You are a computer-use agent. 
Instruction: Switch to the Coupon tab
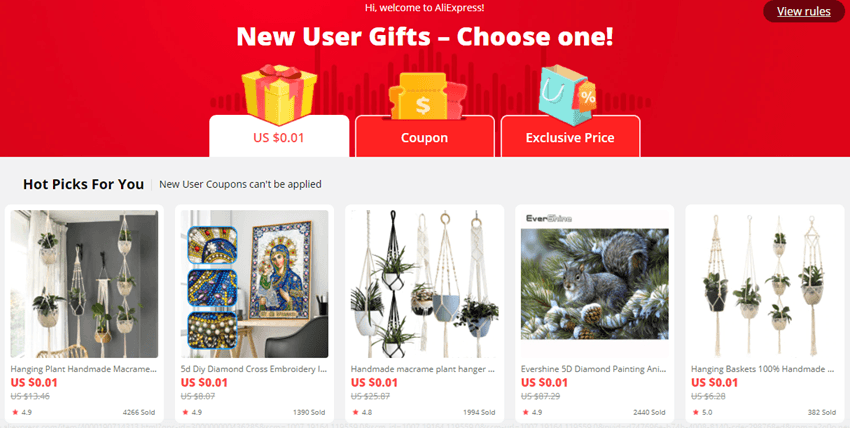[424, 137]
